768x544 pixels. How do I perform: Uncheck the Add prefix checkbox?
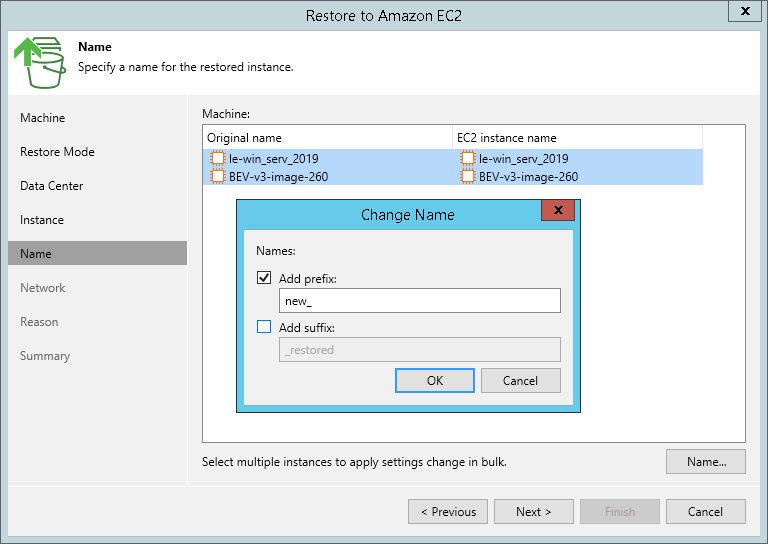point(264,278)
